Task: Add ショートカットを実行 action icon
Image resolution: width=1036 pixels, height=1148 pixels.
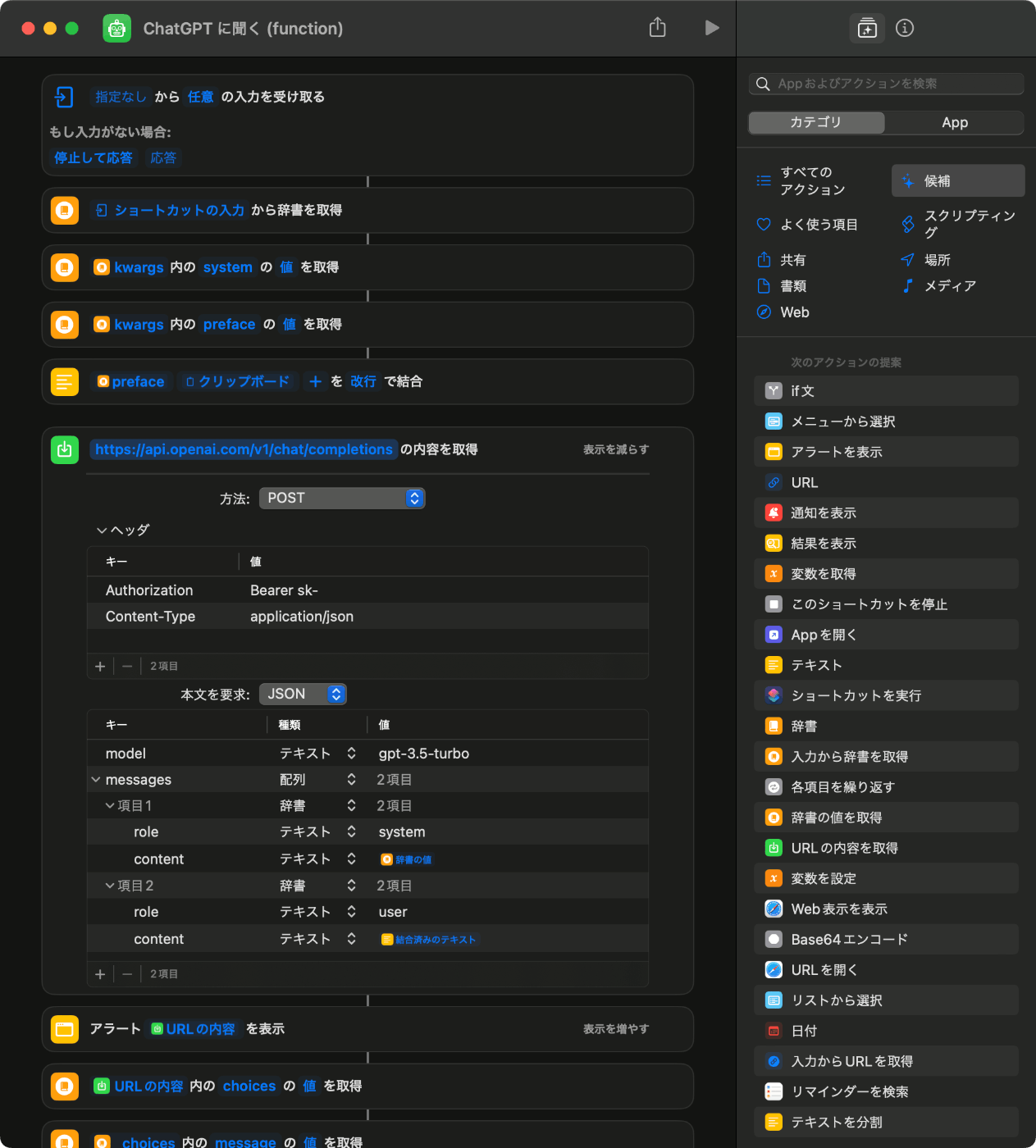Action: [774, 695]
